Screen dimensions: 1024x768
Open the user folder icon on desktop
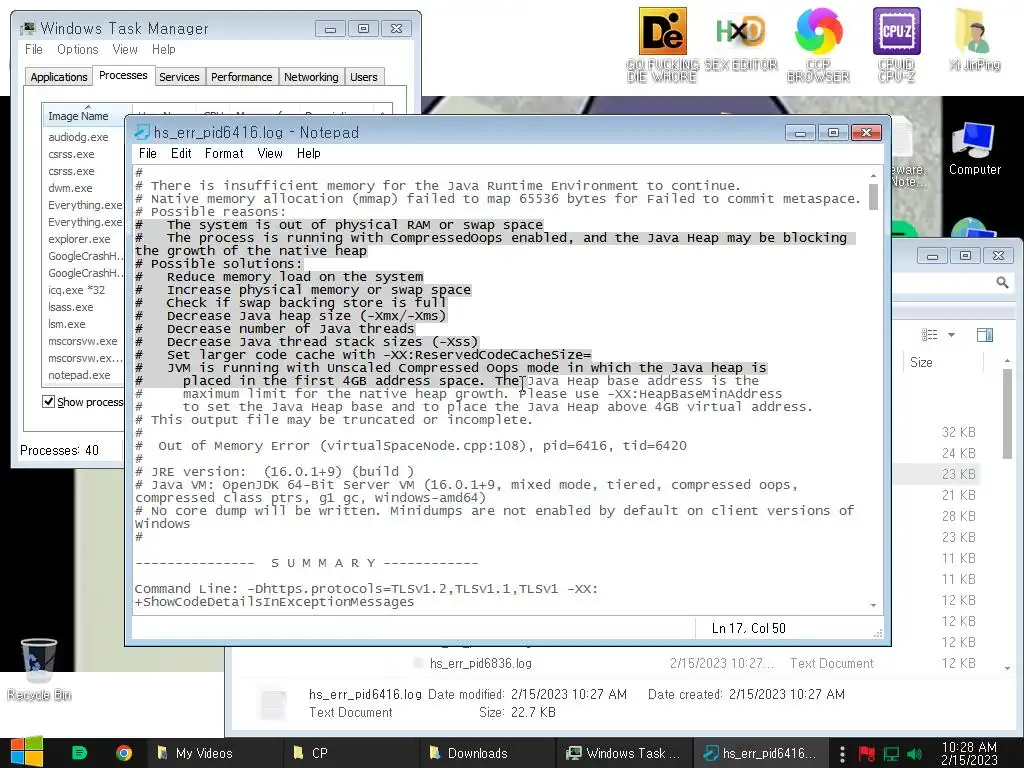[974, 31]
